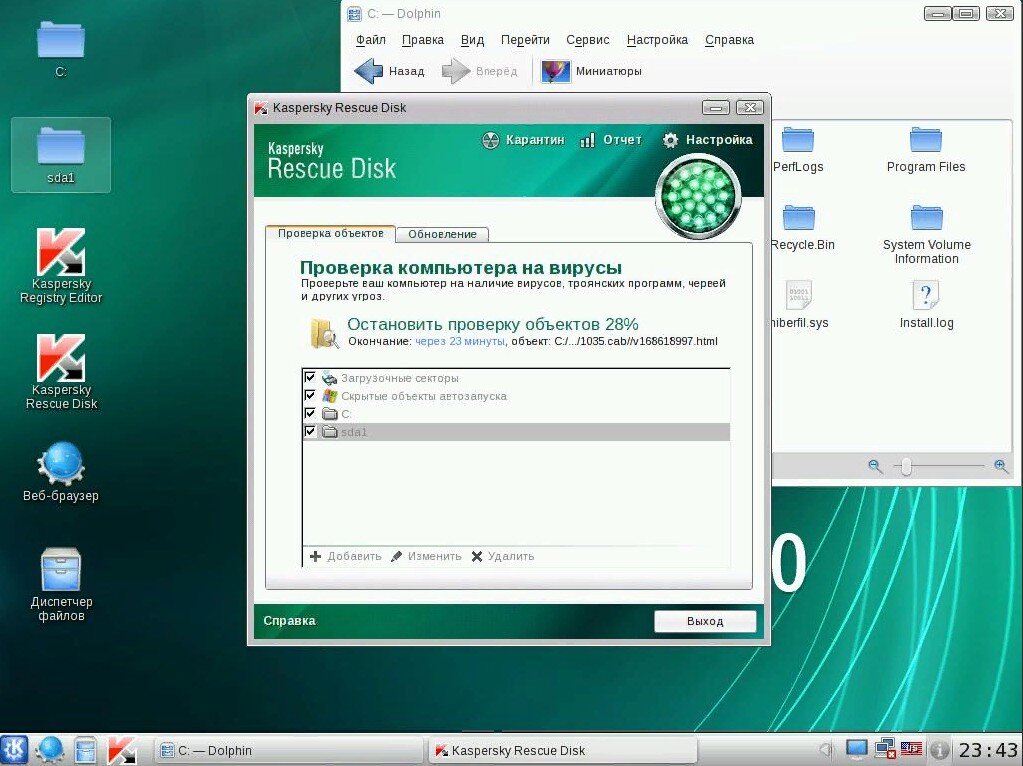Image resolution: width=1023 pixels, height=766 pixels.
Task: Switch to Kaspersky Rescue Disk taskbar entry
Action: coord(562,750)
